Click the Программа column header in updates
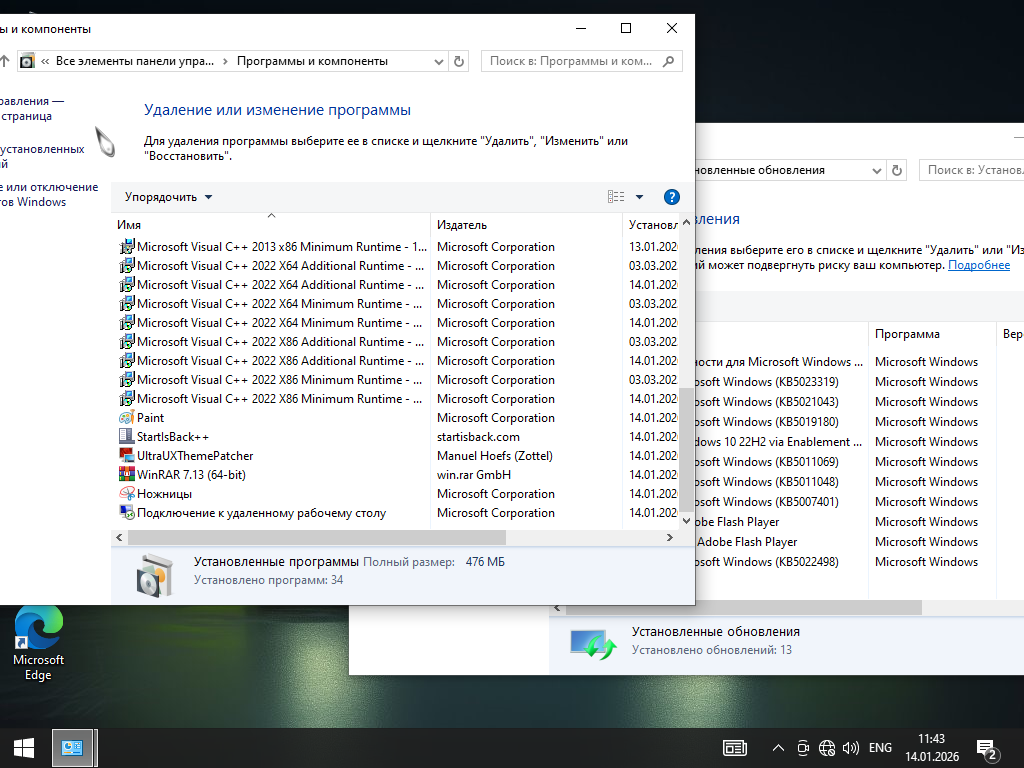 (907, 334)
